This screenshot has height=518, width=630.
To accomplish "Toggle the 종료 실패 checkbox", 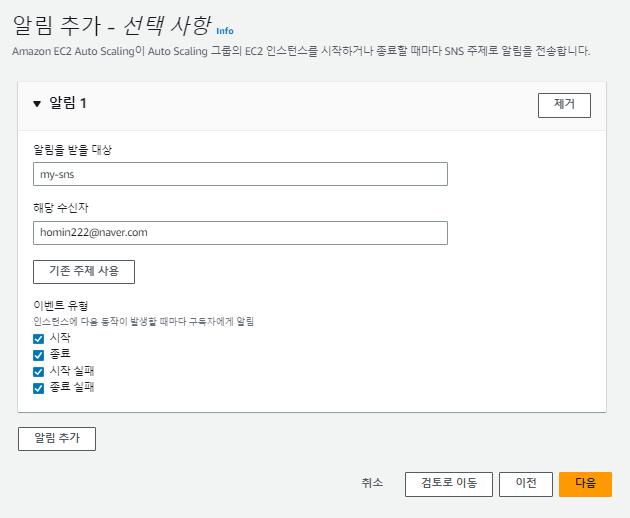I will tap(39, 388).
